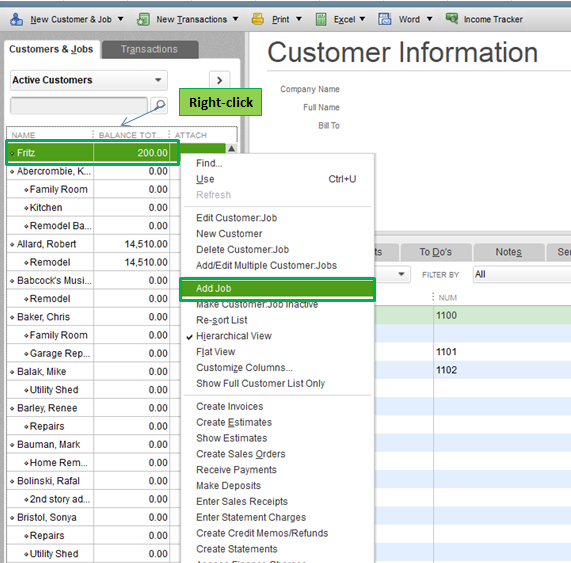Switch to the Transactions tab
The width and height of the screenshot is (571, 563).
pyautogui.click(x=150, y=49)
